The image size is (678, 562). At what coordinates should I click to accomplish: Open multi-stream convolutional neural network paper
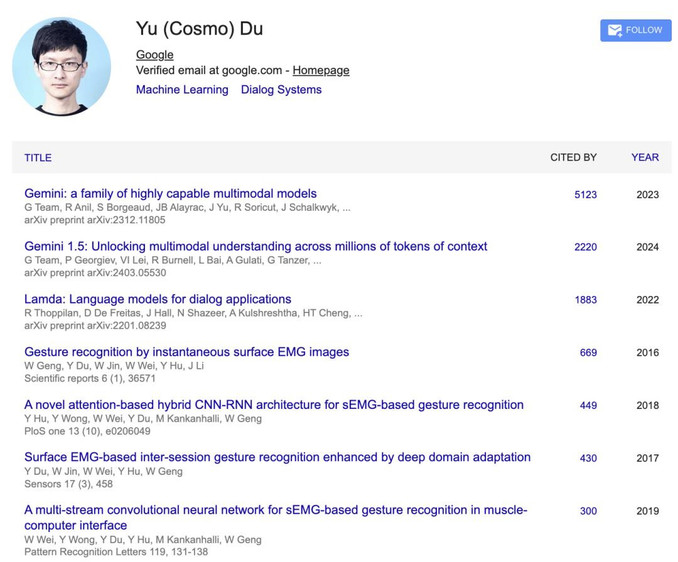(x=275, y=517)
